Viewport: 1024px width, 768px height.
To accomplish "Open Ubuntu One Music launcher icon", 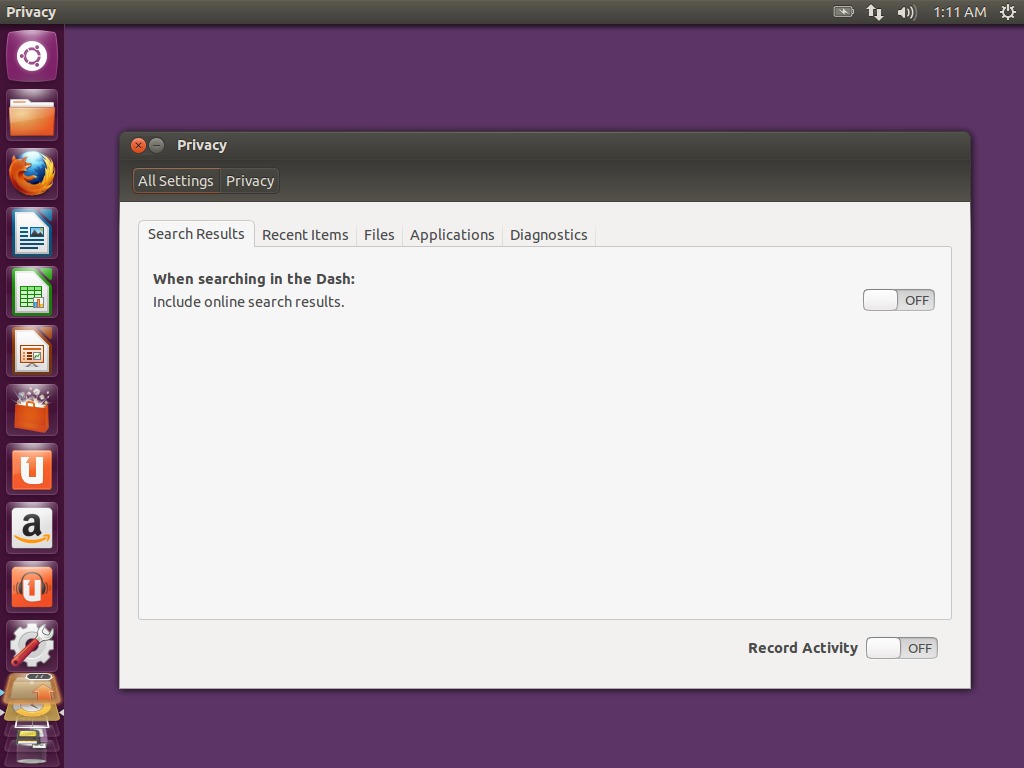I will [x=31, y=587].
